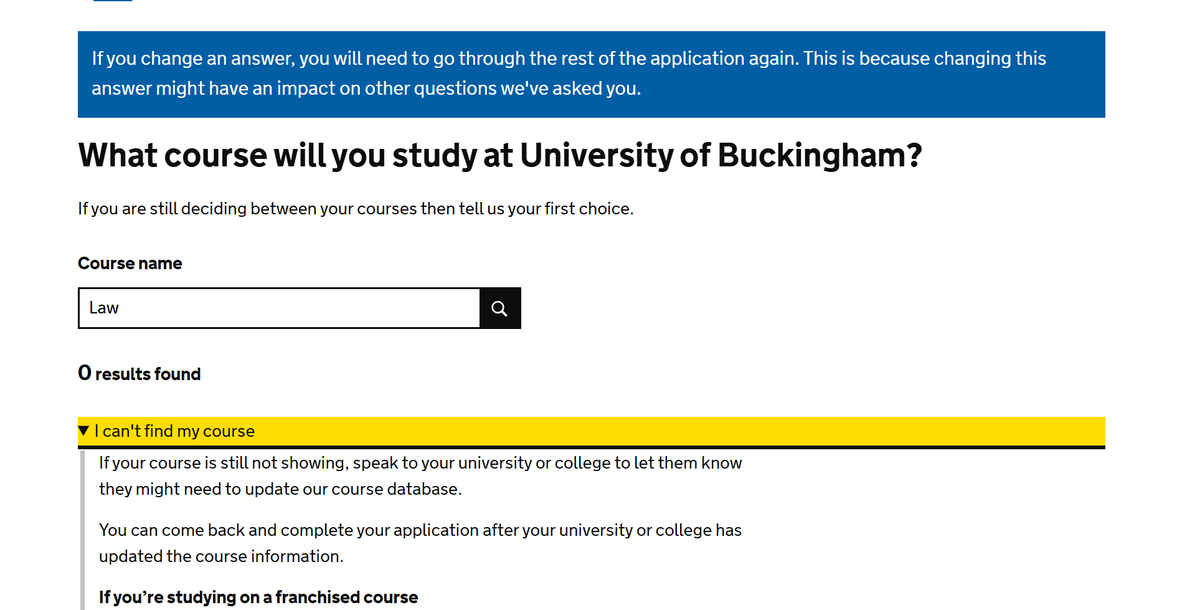This screenshot has height=610, width=1200.
Task: Click the "course is still not showing" paragraph
Action: (420, 476)
